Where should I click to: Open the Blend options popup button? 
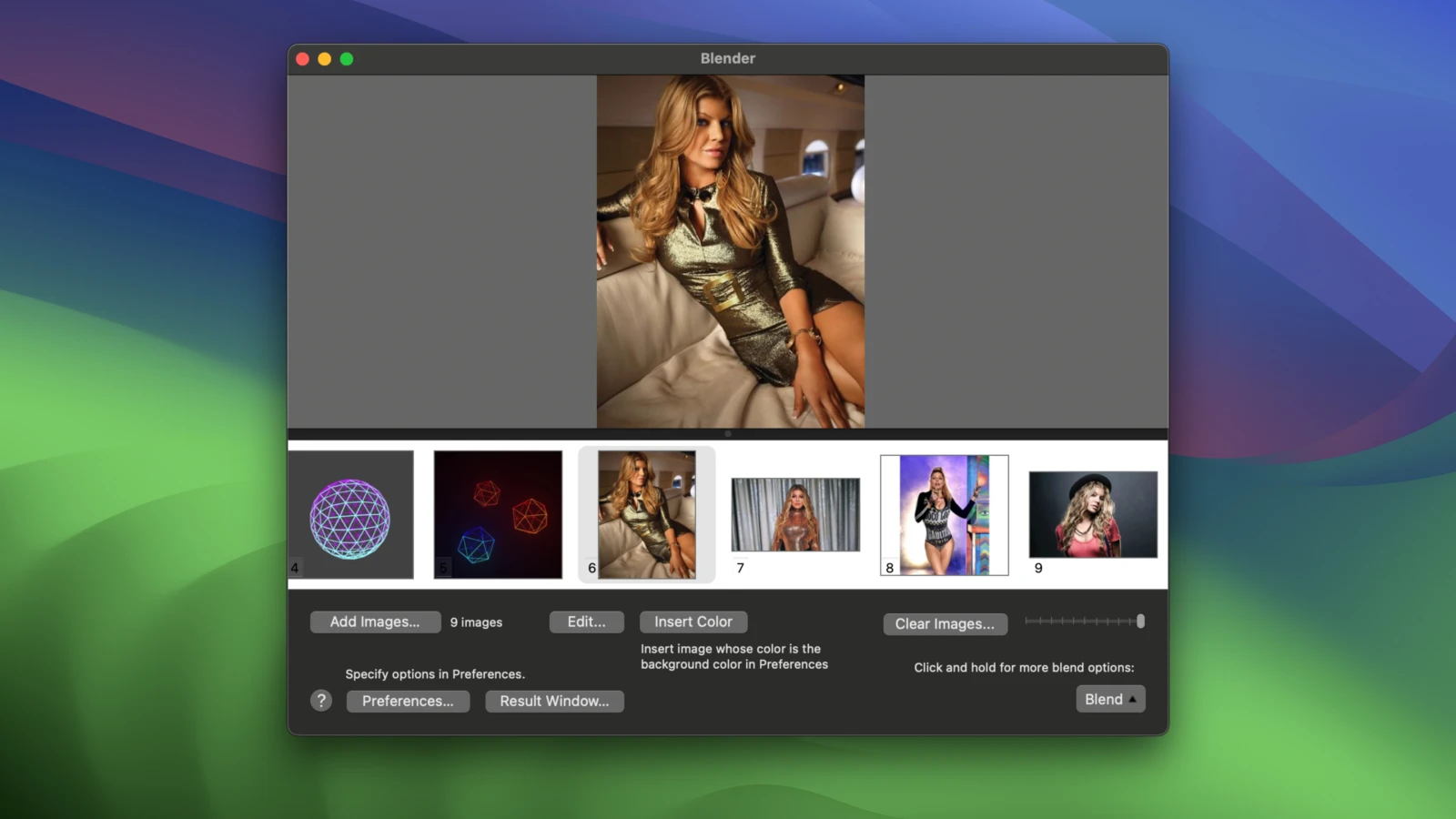[1110, 700]
